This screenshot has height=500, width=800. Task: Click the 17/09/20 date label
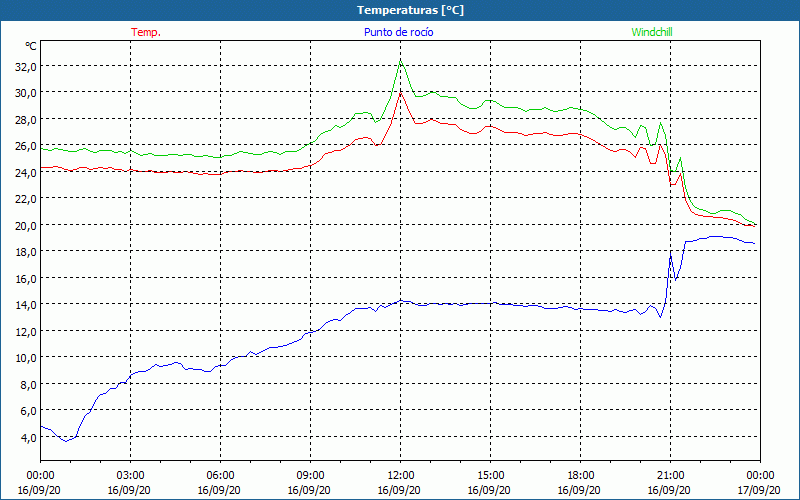click(x=759, y=490)
